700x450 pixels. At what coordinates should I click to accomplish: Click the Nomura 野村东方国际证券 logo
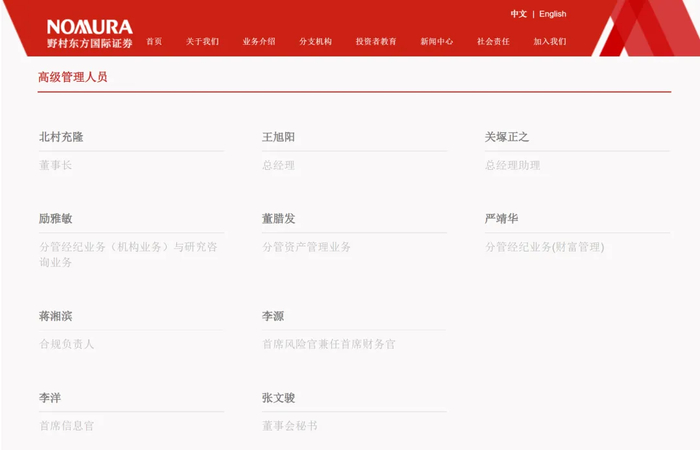click(x=90, y=33)
